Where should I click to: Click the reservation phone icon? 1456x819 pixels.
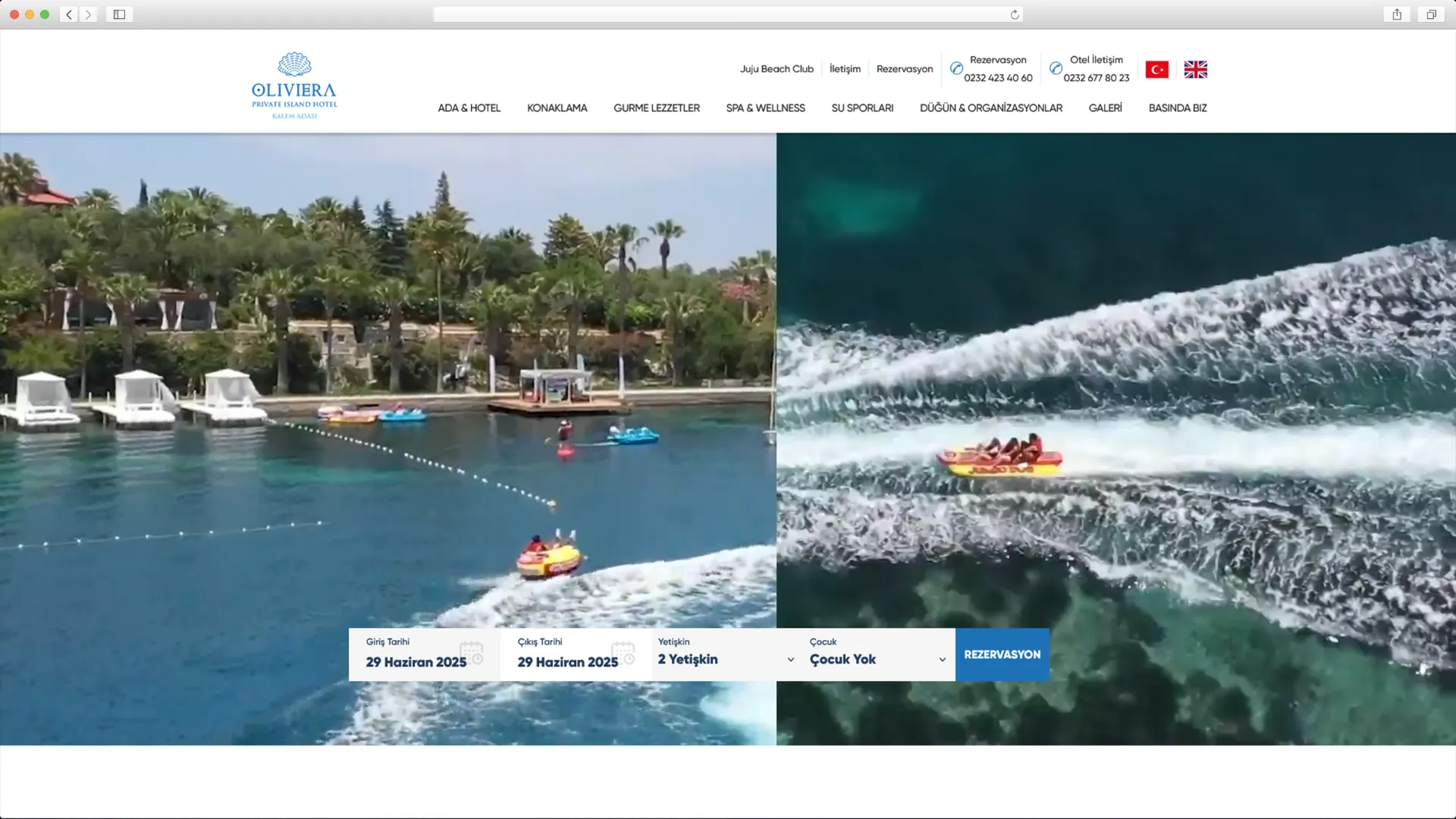pos(956,68)
